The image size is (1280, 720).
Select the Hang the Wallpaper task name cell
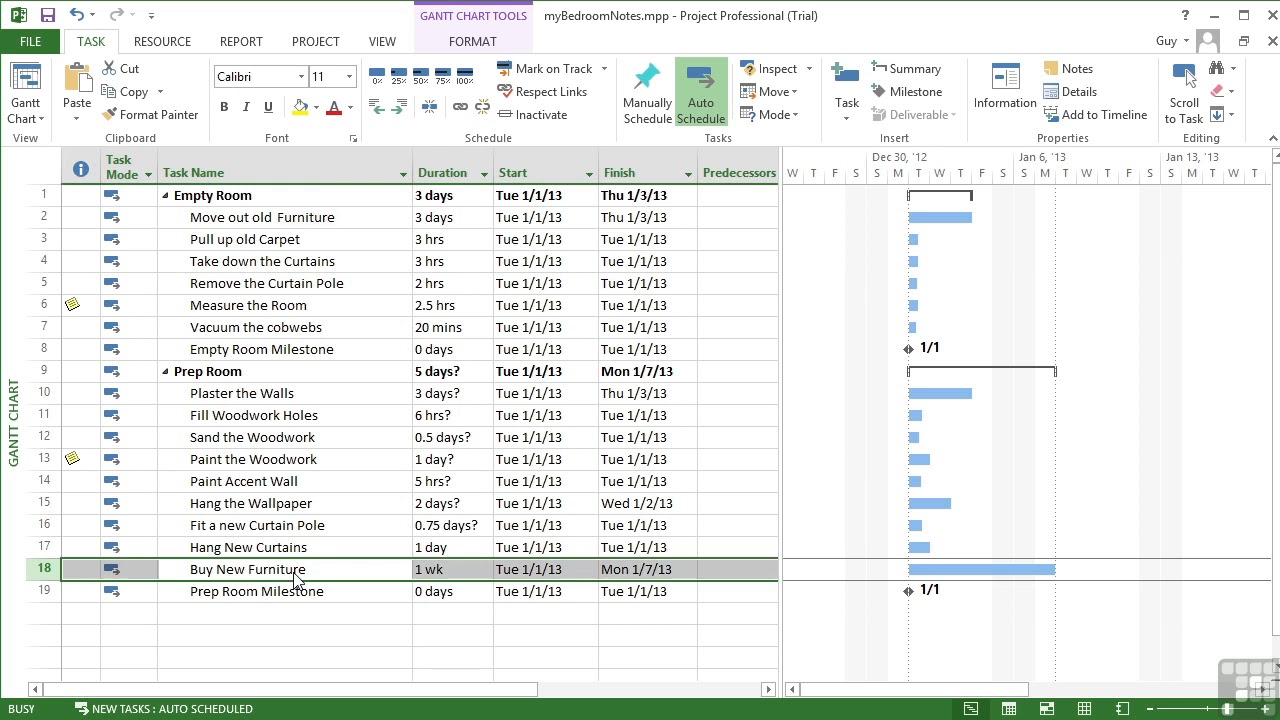click(285, 503)
